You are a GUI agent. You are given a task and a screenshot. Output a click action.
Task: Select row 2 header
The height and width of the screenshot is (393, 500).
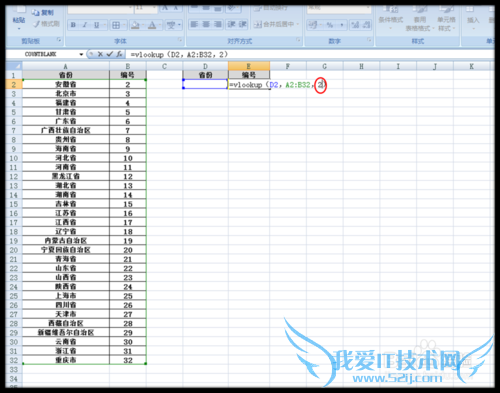tap(14, 85)
